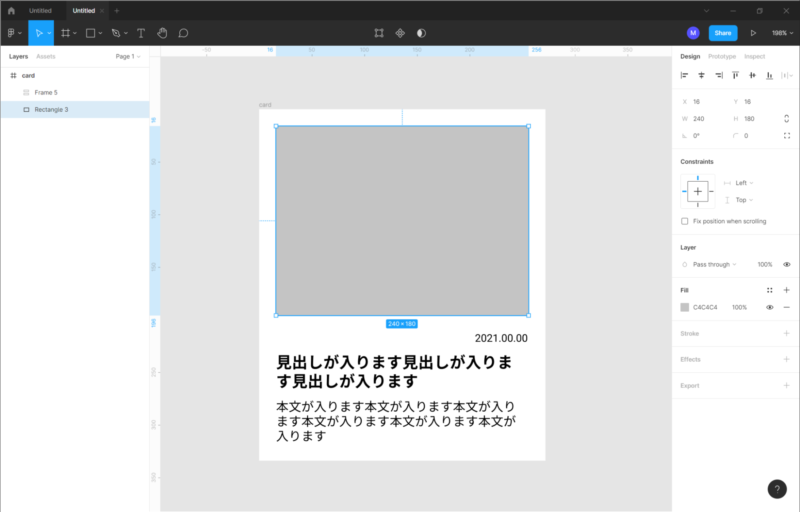Toggle layer visibility eye in Layer section
Image resolution: width=800 pixels, height=512 pixels.
(786, 264)
